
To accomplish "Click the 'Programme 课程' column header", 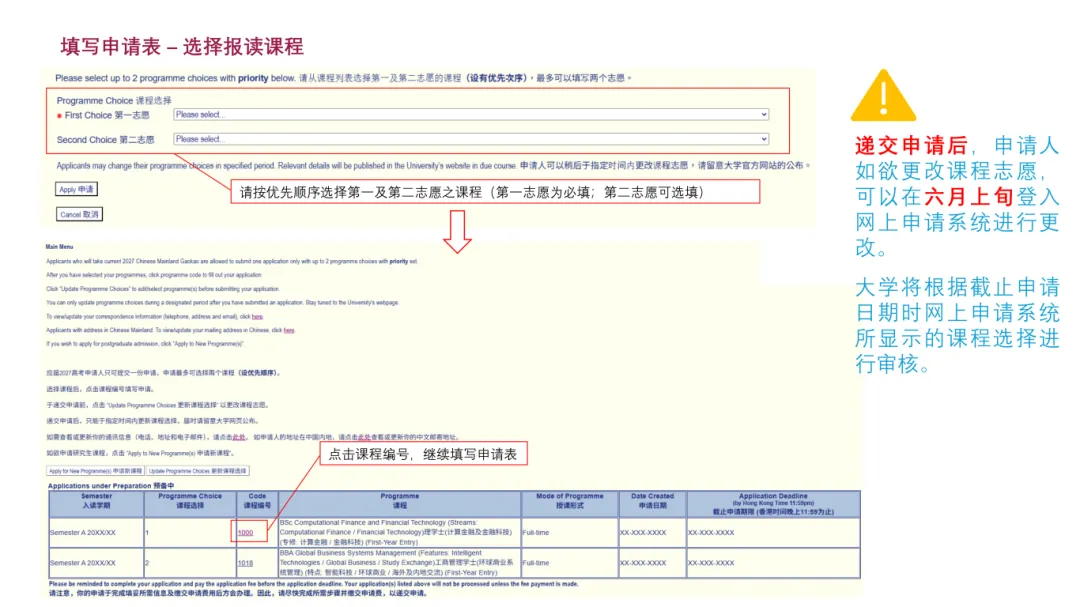I will point(399,504).
